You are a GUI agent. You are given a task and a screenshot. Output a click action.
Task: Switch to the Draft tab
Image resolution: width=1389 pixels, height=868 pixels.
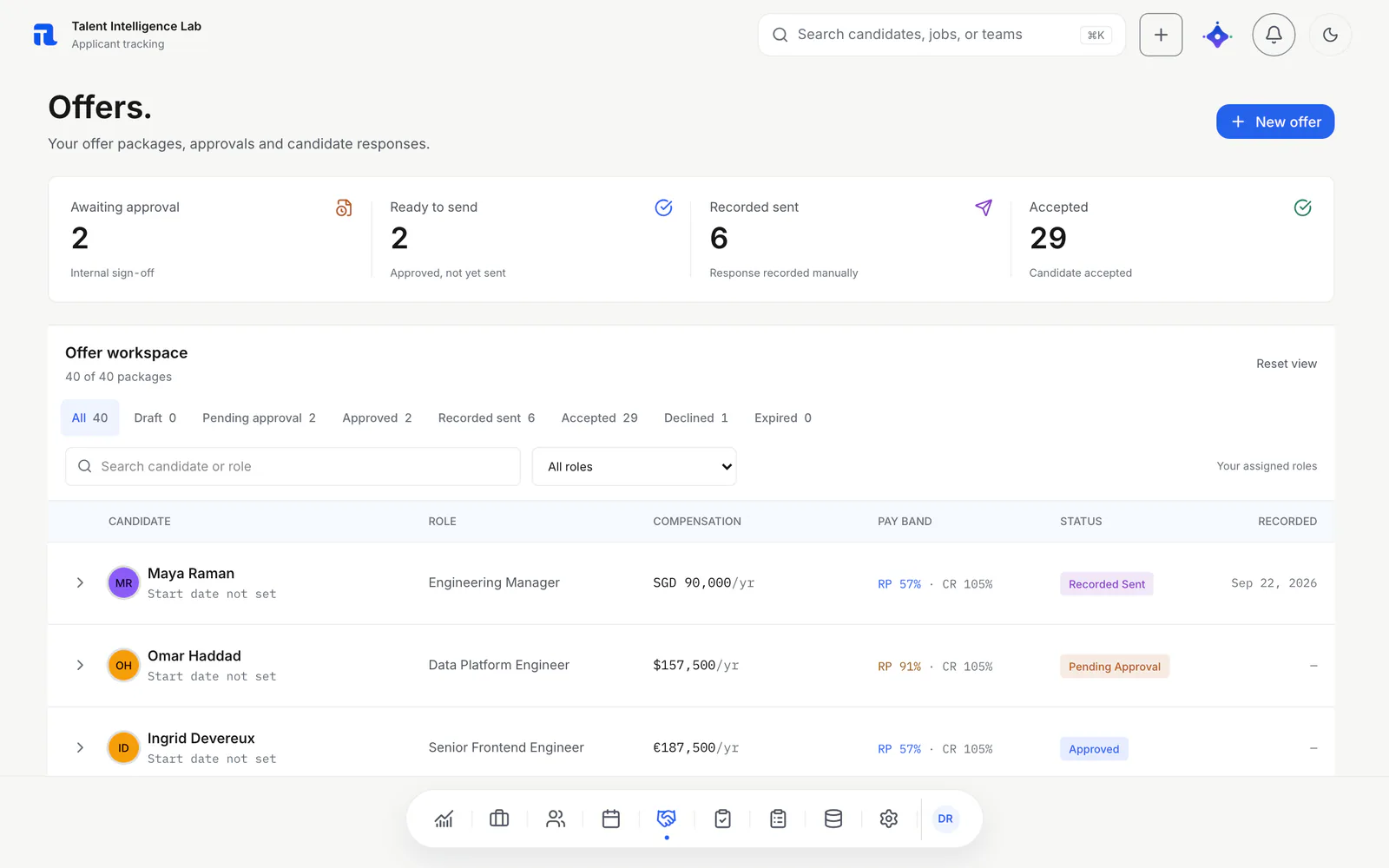coord(155,418)
